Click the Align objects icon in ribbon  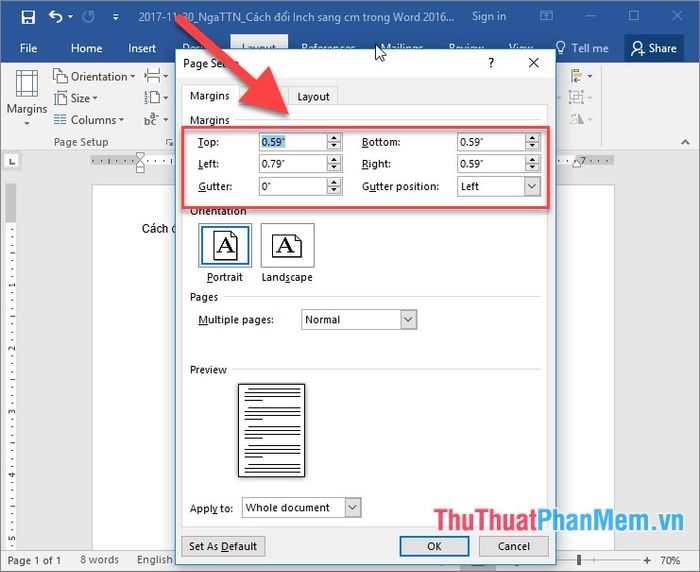coord(581,76)
